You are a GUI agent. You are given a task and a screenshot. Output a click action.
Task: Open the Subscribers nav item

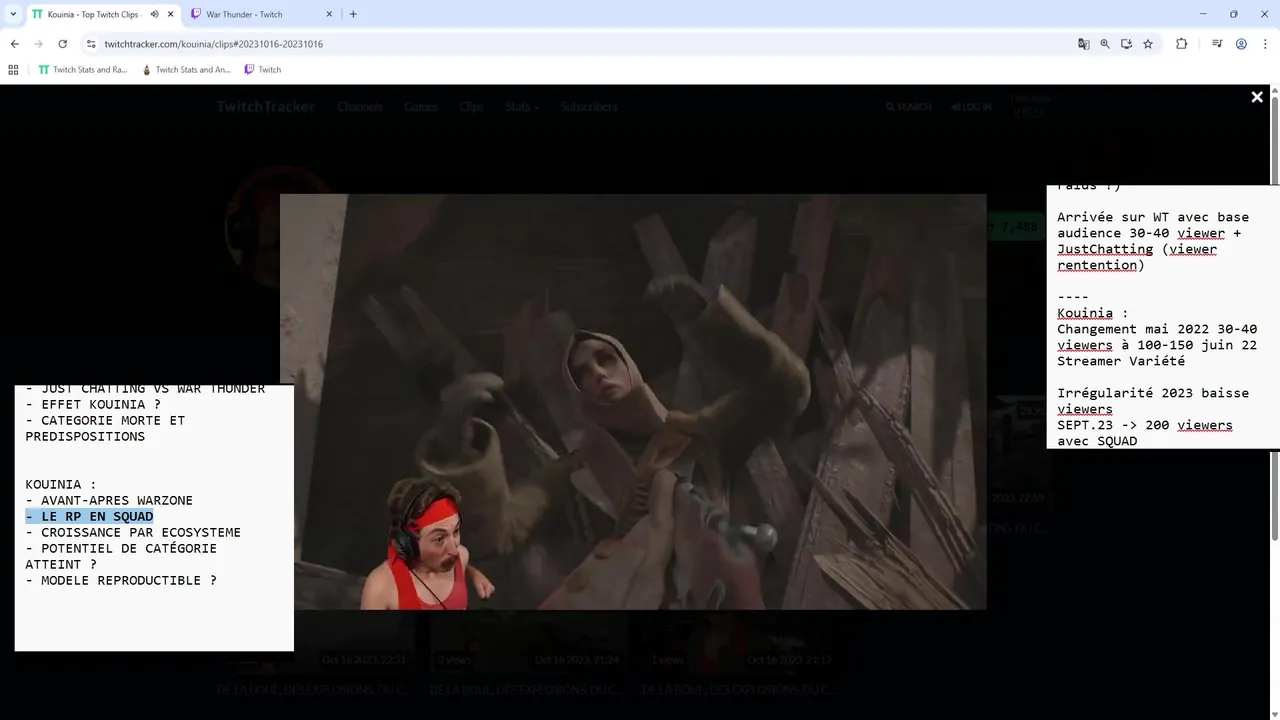coord(589,107)
